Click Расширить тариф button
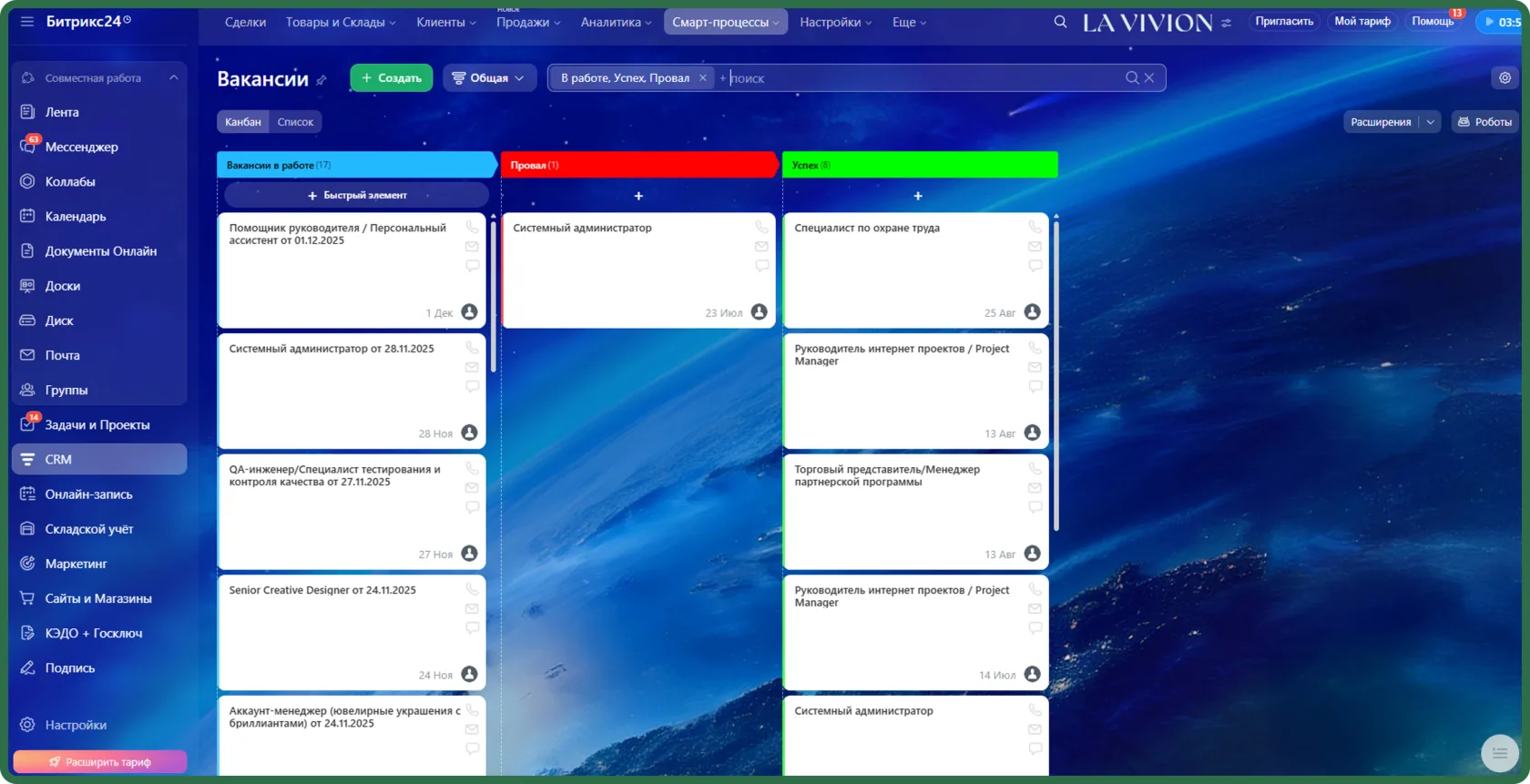 (99, 761)
